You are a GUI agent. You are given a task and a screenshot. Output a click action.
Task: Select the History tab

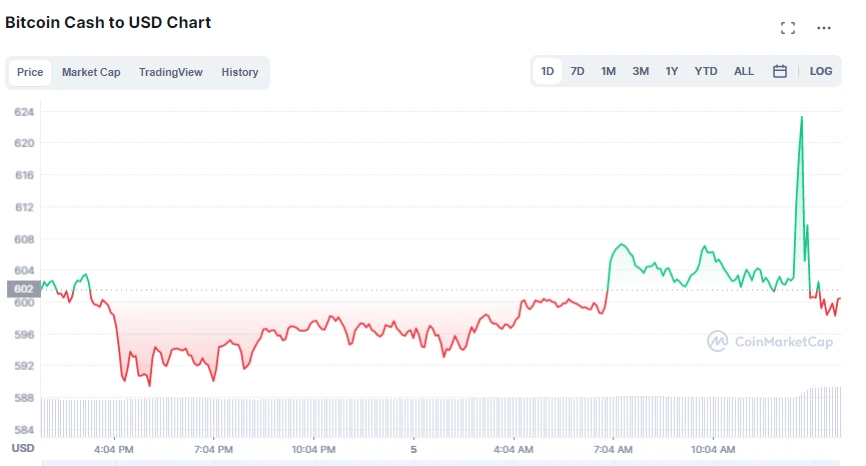[240, 72]
